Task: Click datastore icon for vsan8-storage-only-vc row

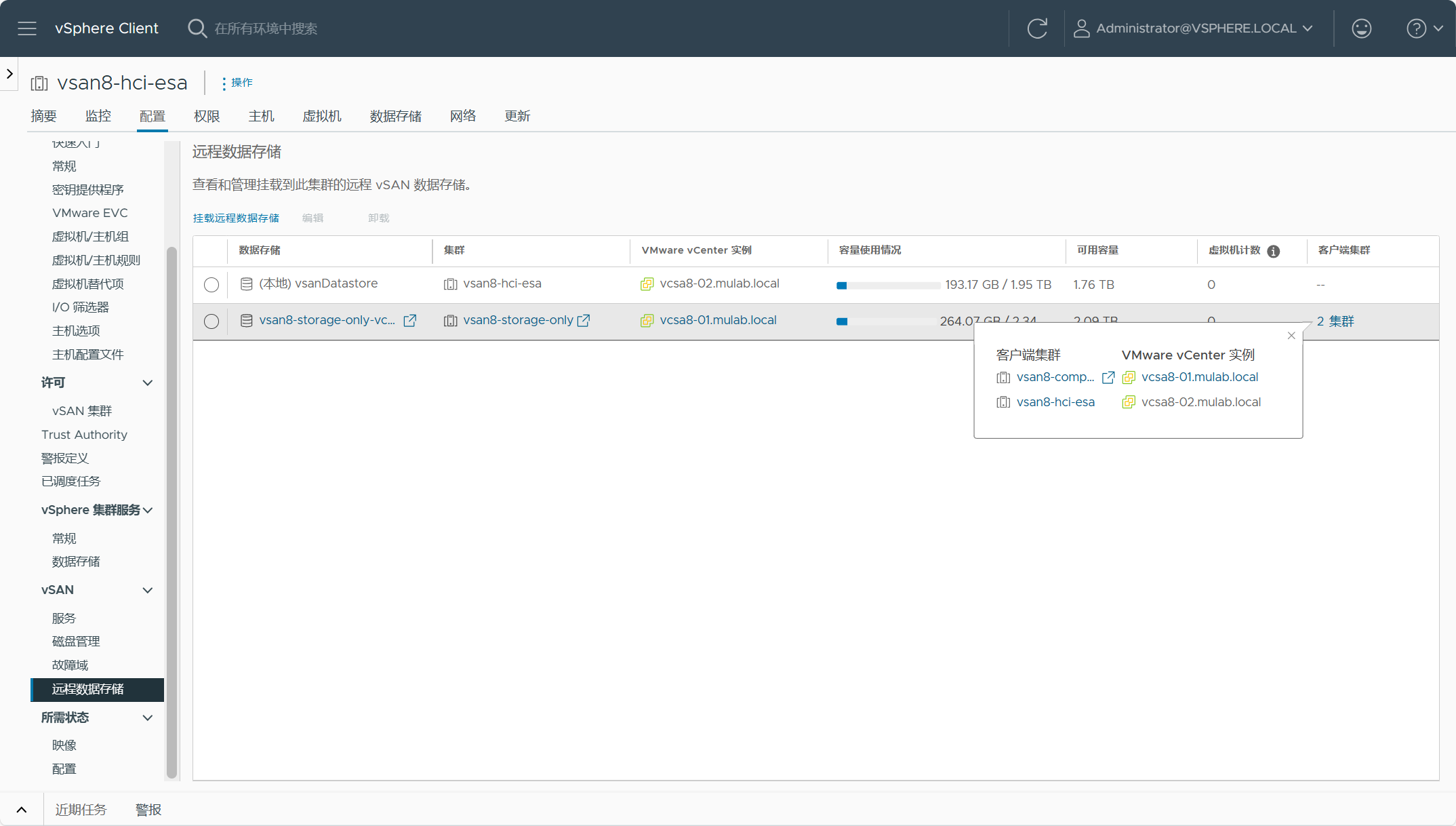Action: (247, 321)
